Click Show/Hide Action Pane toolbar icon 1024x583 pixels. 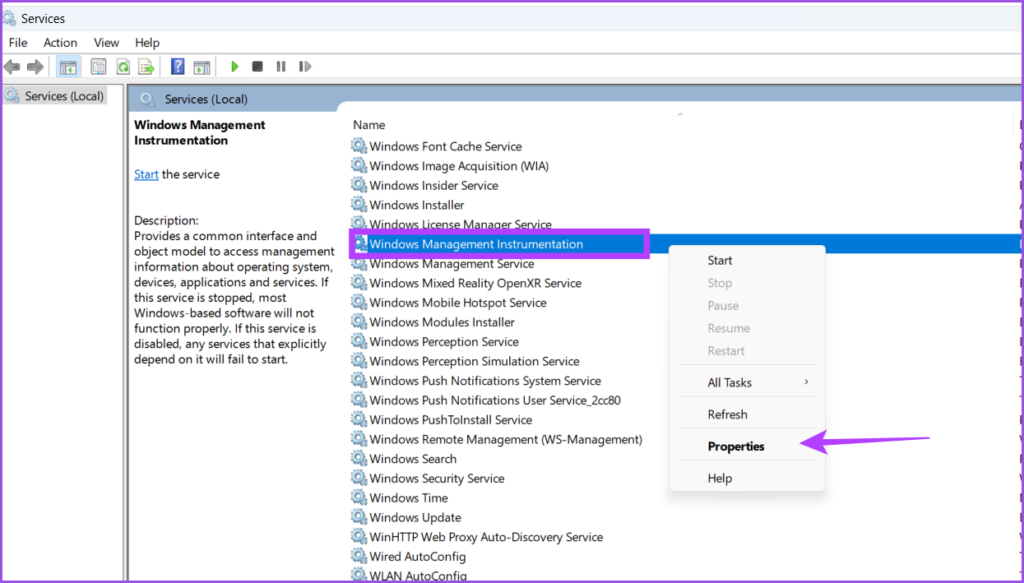coord(202,67)
